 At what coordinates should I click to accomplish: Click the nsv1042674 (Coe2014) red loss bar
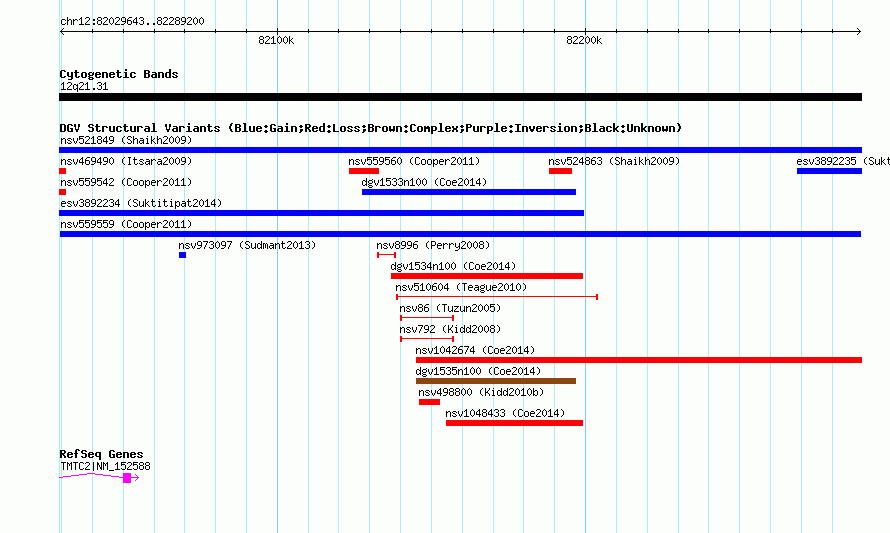pos(639,360)
